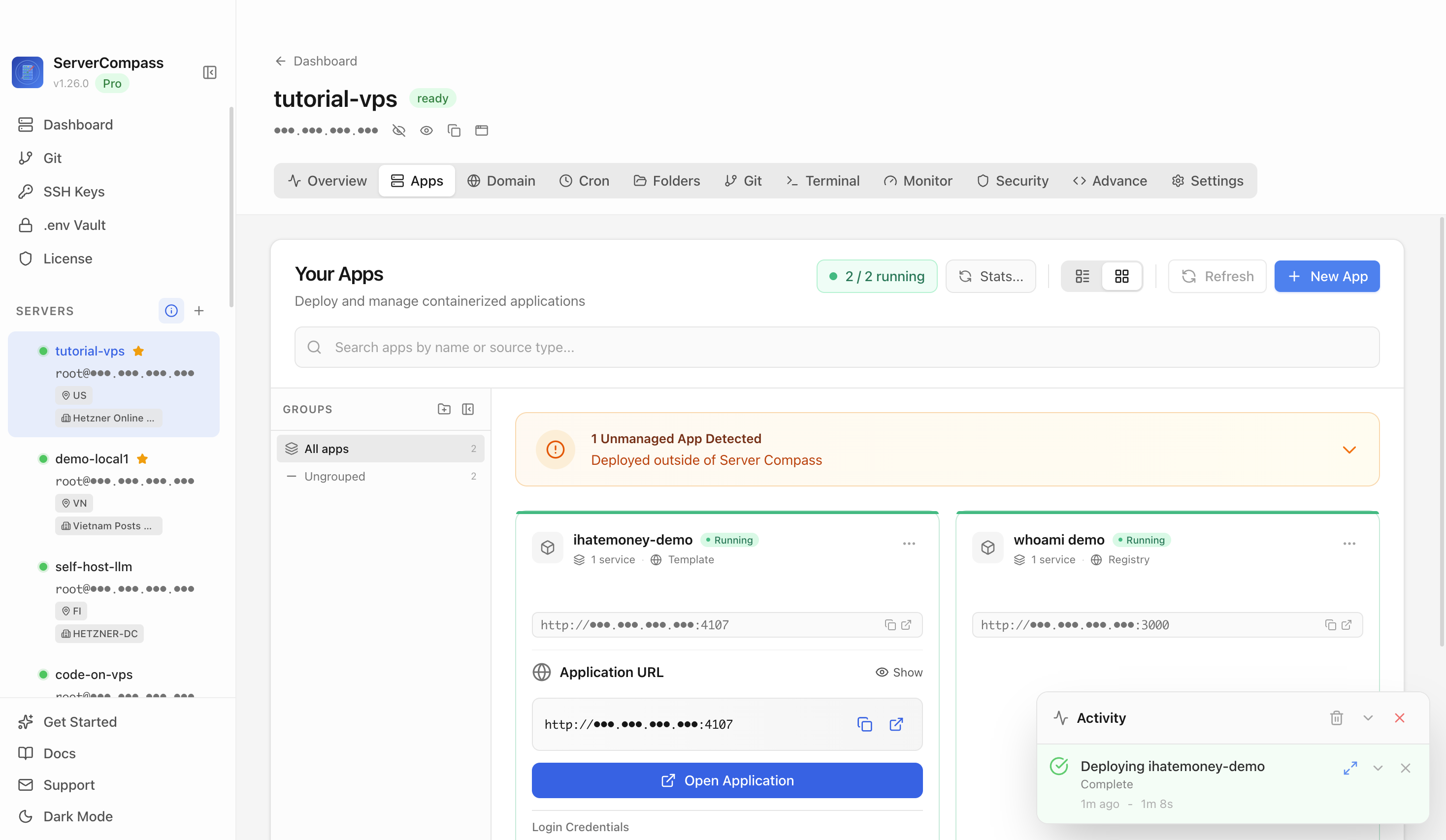This screenshot has height=840, width=1446.
Task: Open whoami demo more options menu
Action: pyautogui.click(x=1349, y=544)
